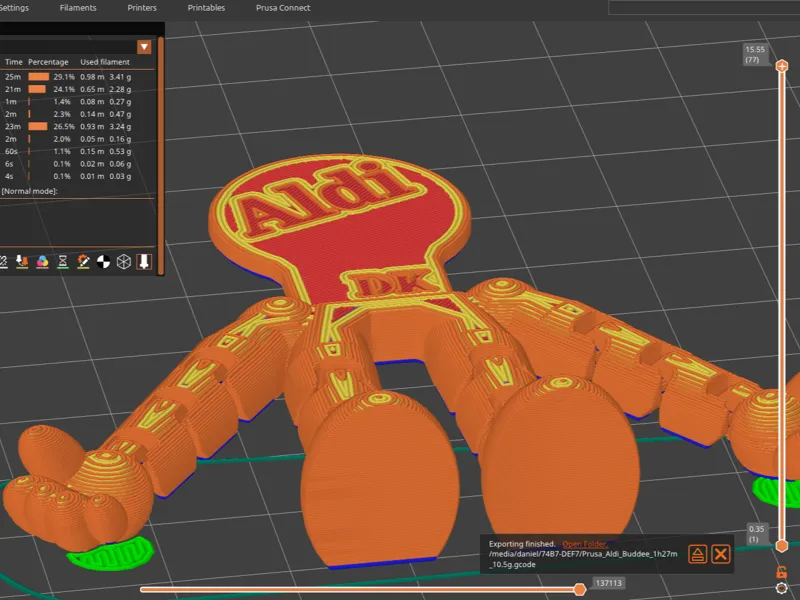Select the 1.4% legend row
Screen dimensions: 800x600
78,102
